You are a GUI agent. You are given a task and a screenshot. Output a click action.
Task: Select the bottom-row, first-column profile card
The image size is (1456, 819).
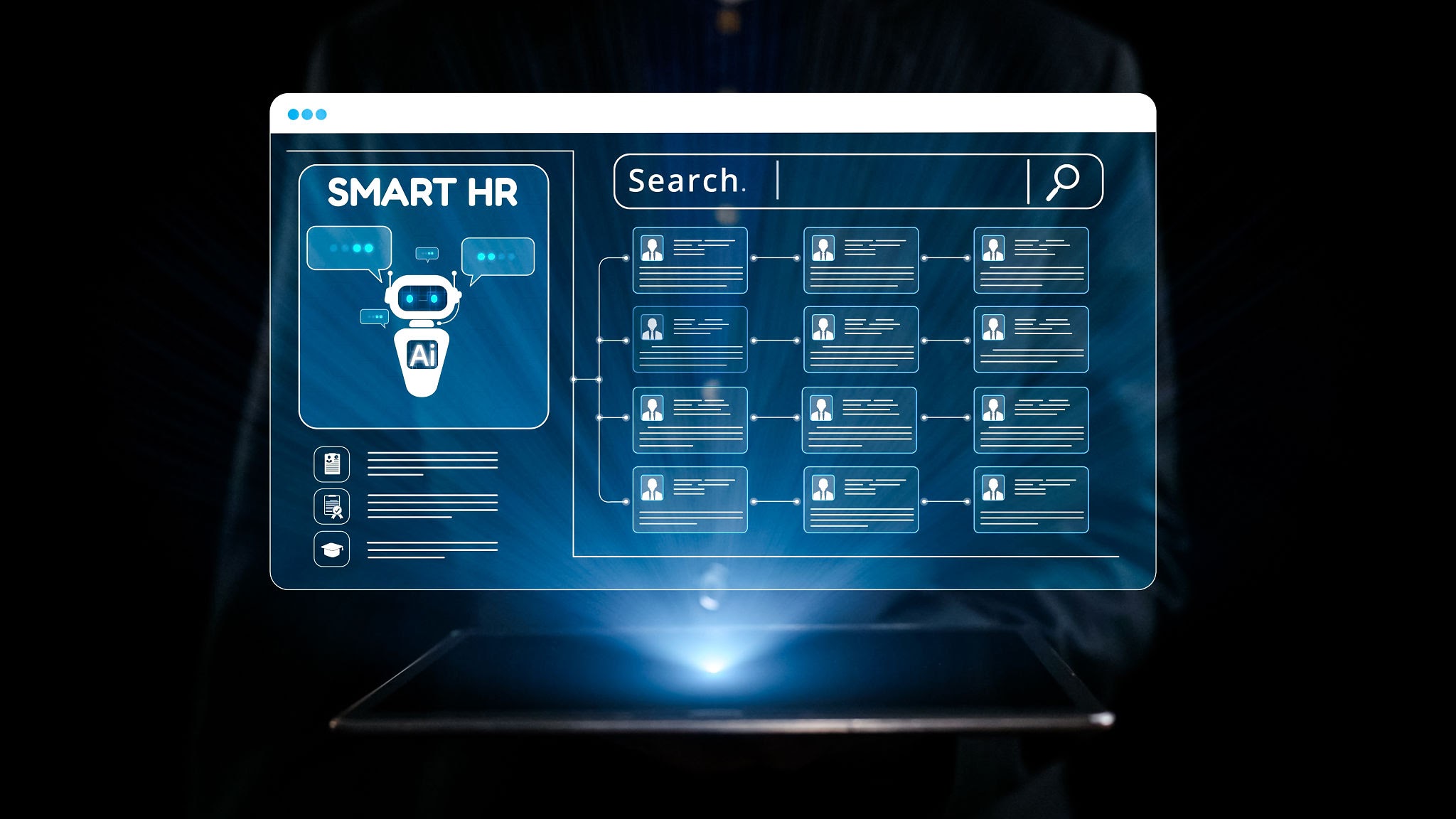pos(690,500)
